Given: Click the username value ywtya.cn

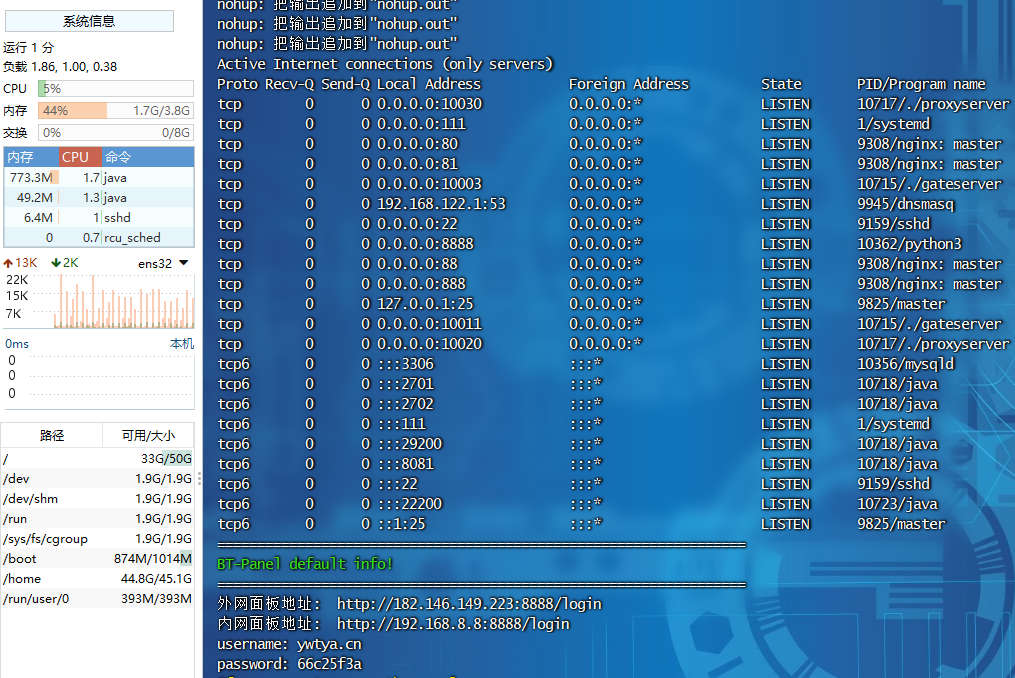Looking at the screenshot, I should pos(329,644).
